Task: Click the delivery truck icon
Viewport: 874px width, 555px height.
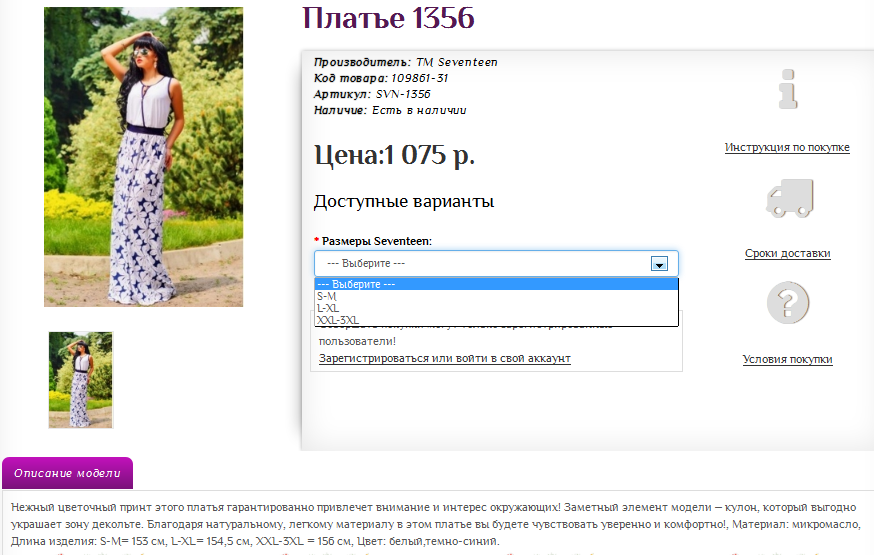Action: [x=789, y=198]
